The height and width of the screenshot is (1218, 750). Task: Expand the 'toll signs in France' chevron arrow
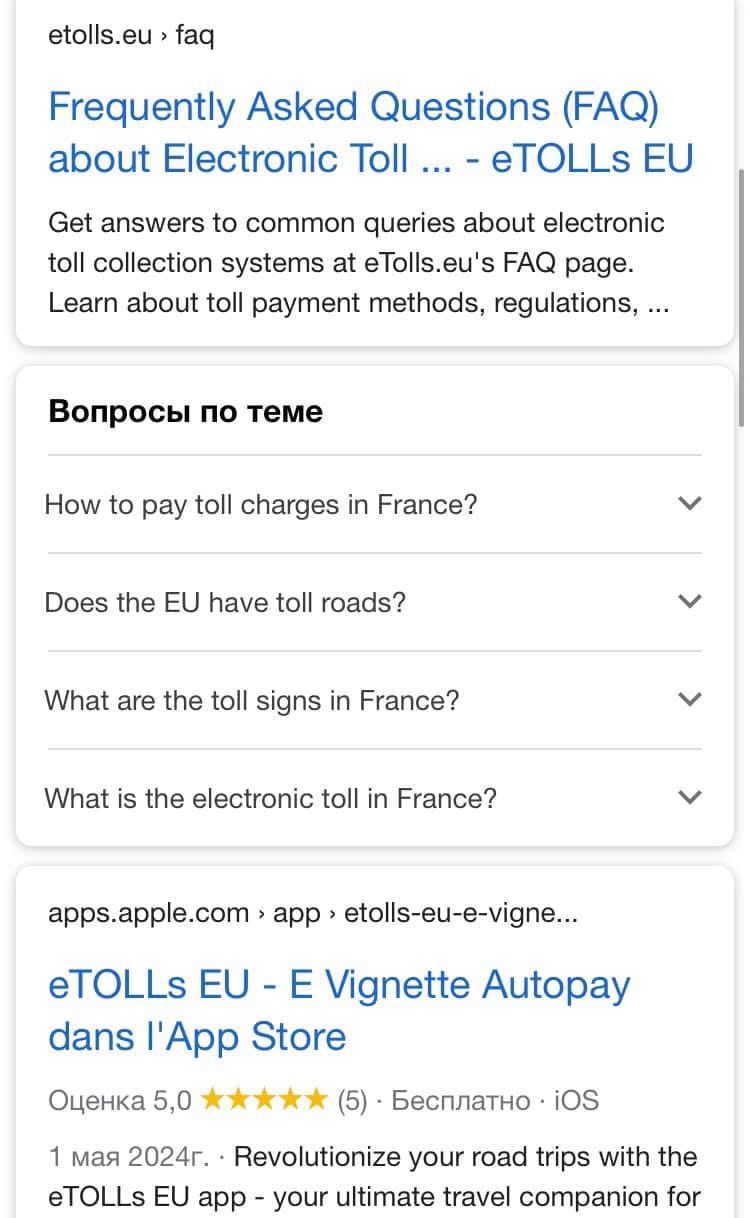[690, 699]
